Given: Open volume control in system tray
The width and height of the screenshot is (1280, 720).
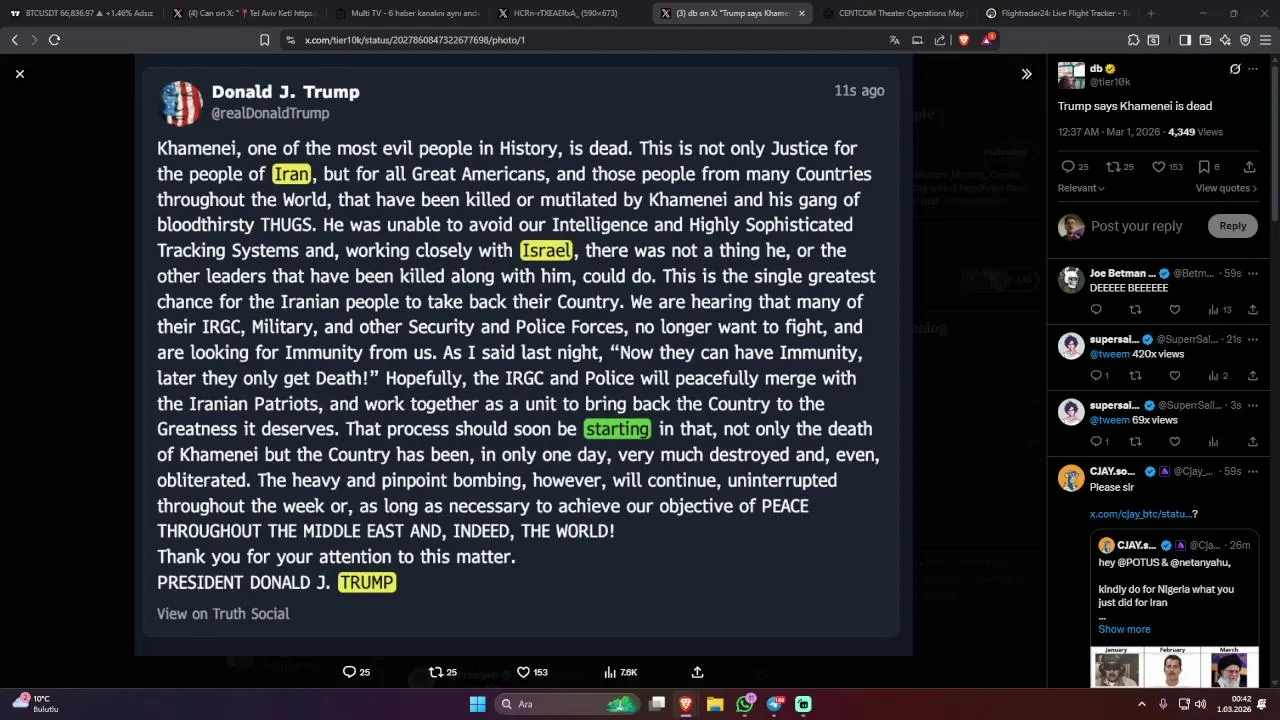Looking at the screenshot, I should (x=1200, y=704).
